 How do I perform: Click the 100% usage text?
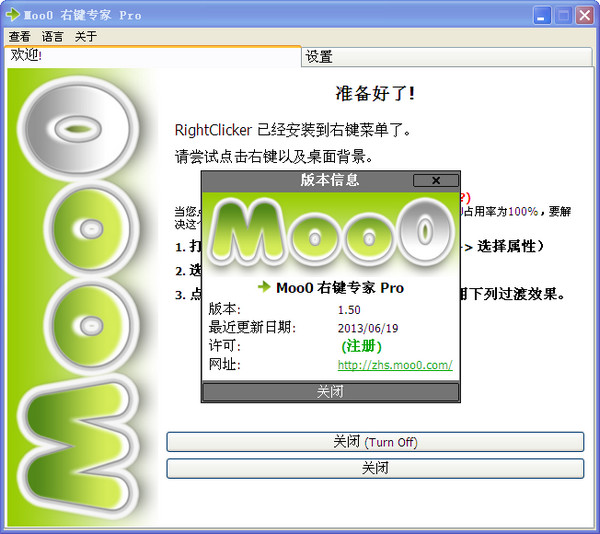coord(523,211)
